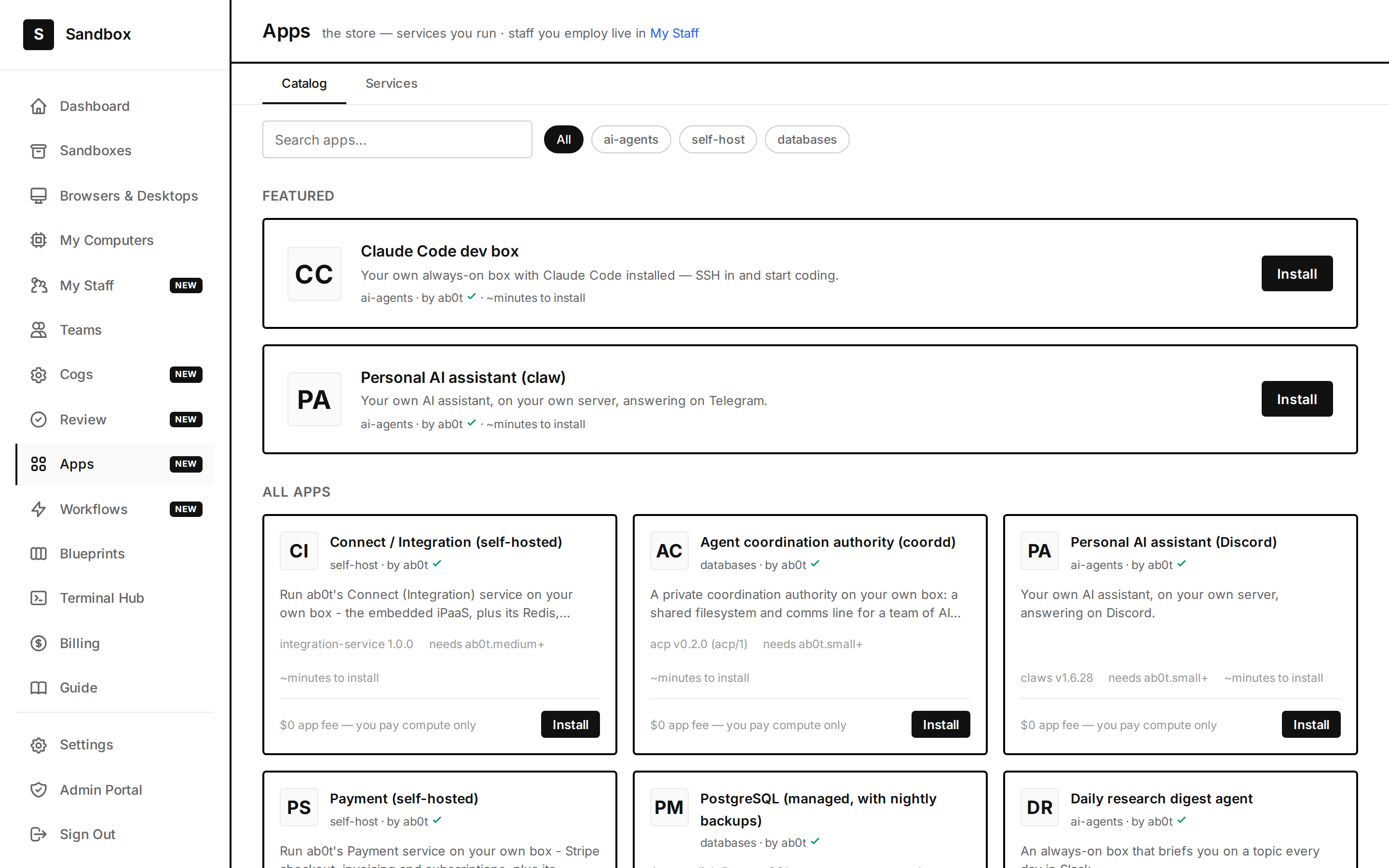1389x868 pixels.
Task: Open the My Staff link in header
Action: [674, 33]
